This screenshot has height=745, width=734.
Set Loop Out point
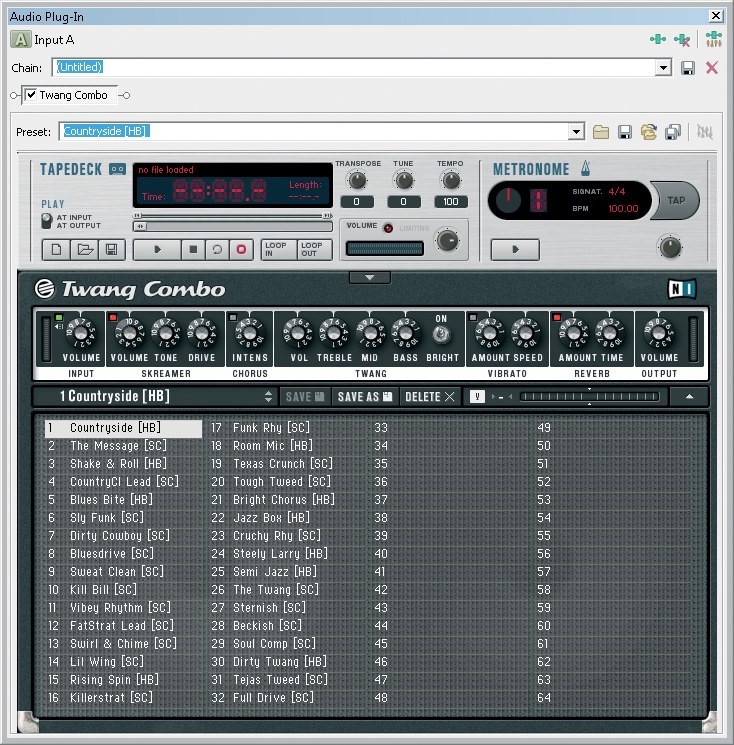[314, 249]
